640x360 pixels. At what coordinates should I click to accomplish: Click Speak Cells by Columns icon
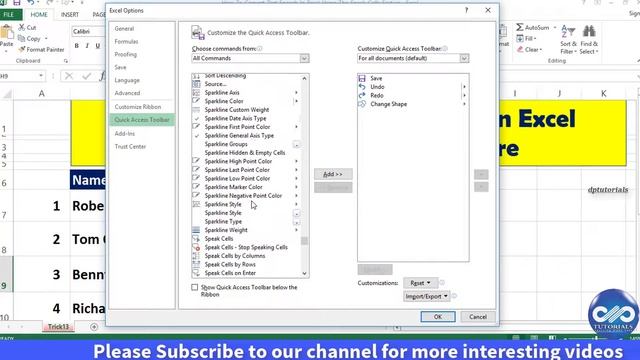pos(196,256)
